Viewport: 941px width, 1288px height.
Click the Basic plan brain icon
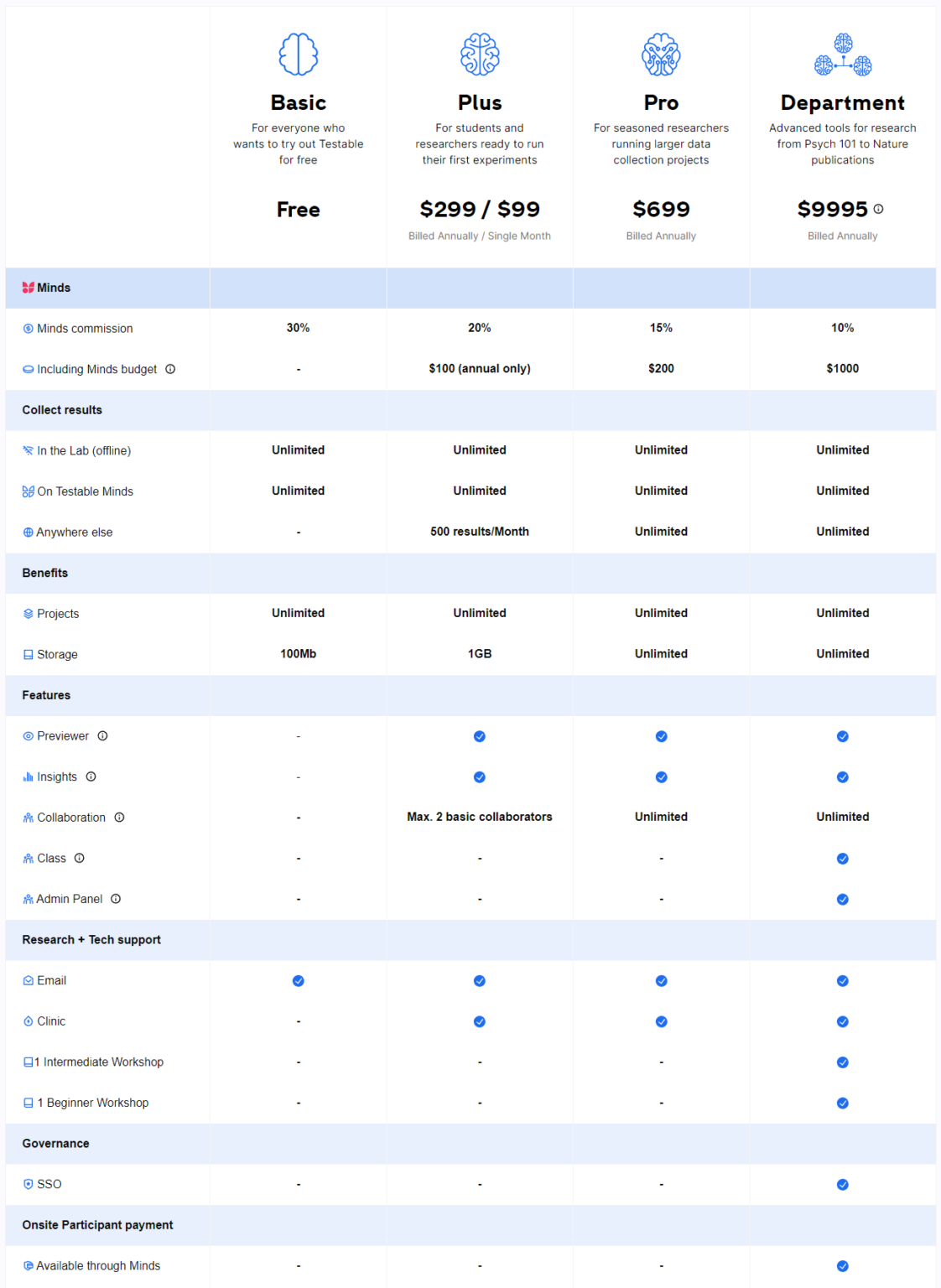click(x=298, y=54)
